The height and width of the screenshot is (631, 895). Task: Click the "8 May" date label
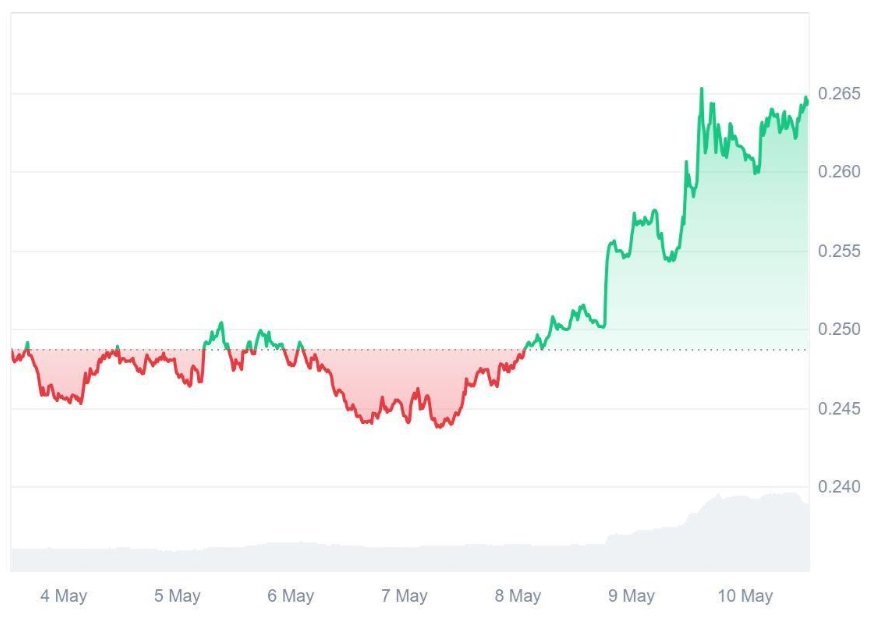(518, 596)
